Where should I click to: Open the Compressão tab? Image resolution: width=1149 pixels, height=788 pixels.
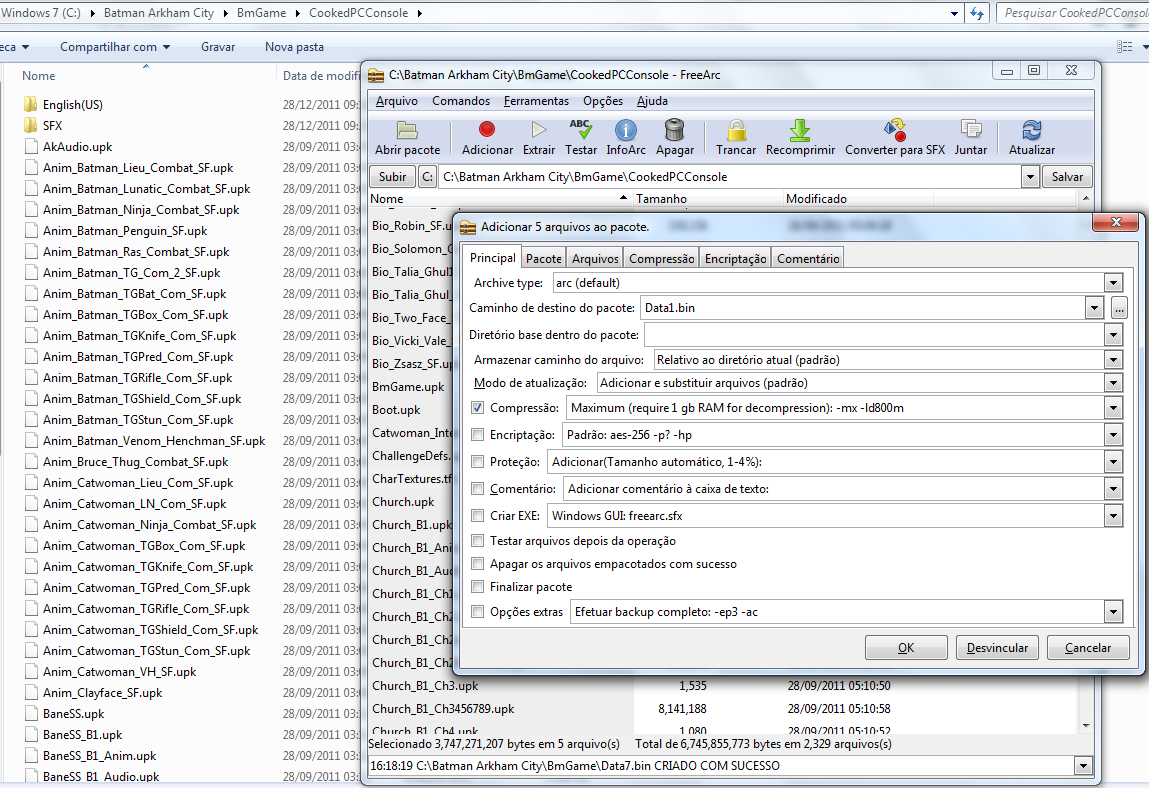click(661, 259)
